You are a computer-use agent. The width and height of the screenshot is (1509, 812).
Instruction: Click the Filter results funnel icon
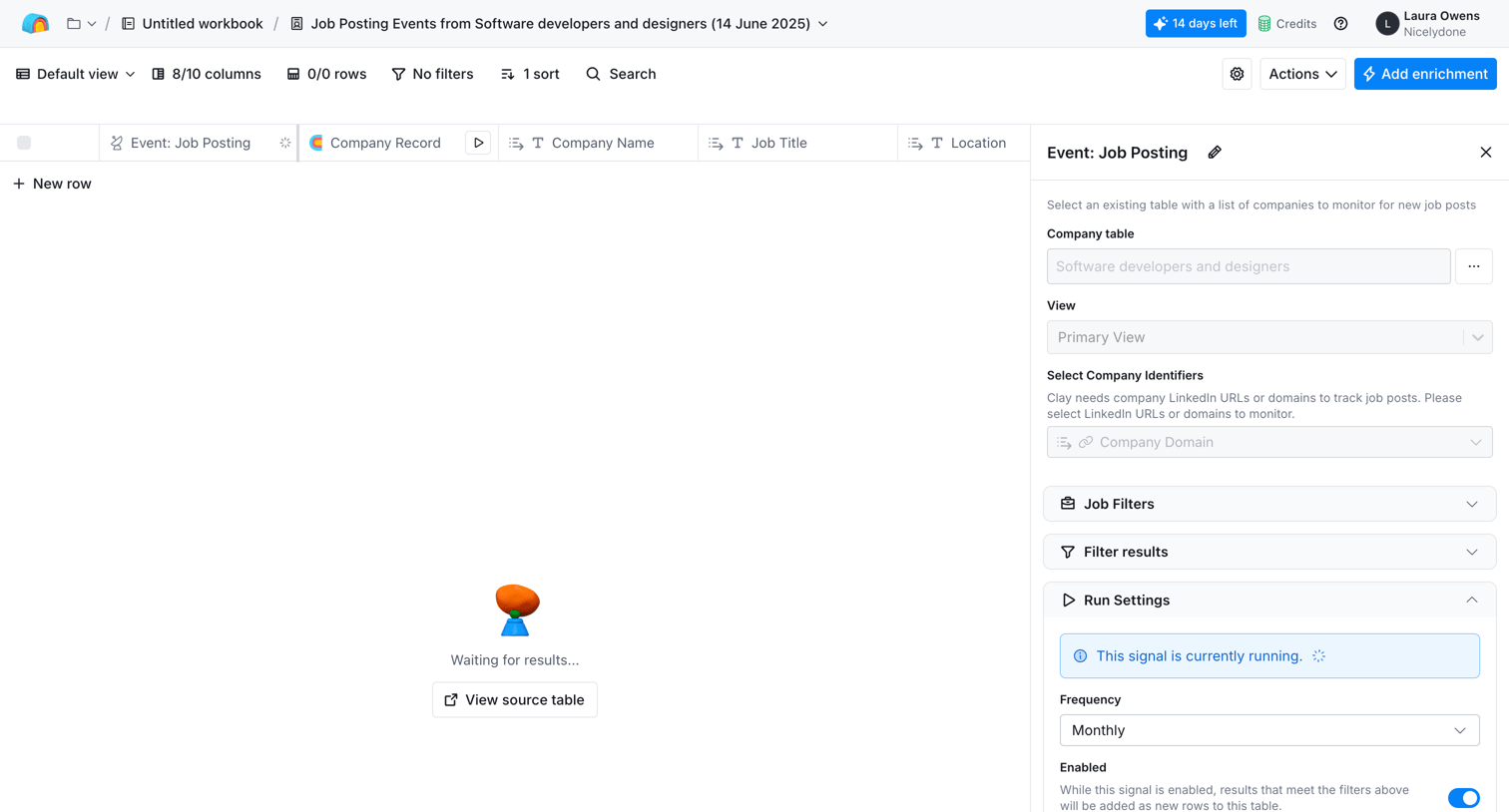pos(1067,552)
